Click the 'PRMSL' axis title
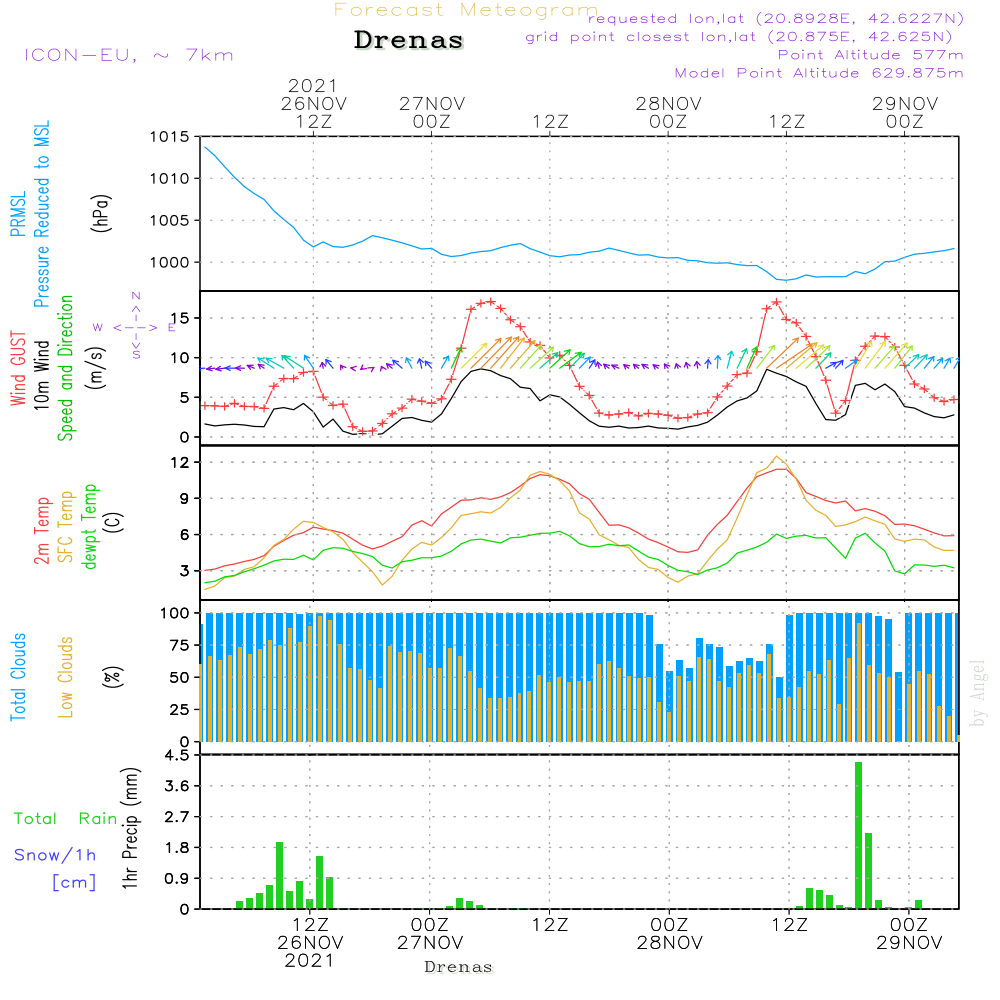The height and width of the screenshot is (1000, 1000). [18, 214]
